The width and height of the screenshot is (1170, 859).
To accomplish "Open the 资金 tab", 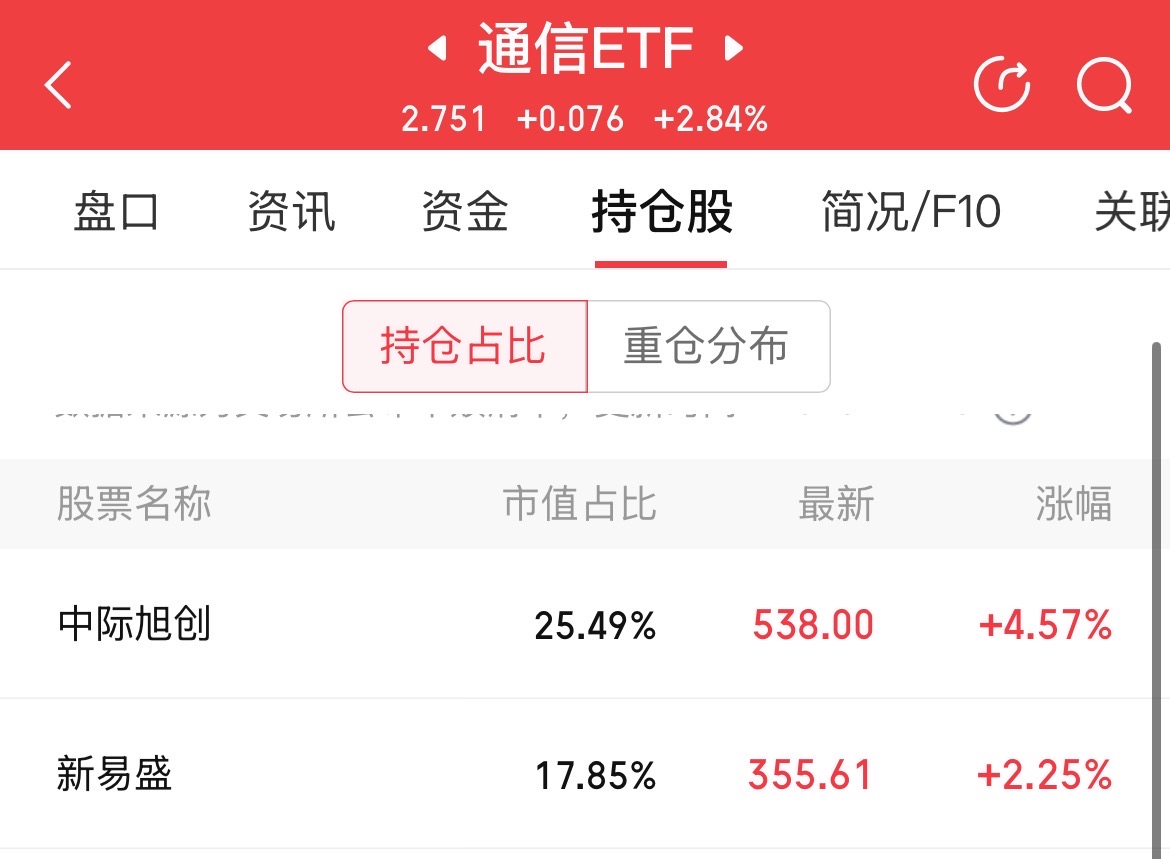I will pos(465,213).
